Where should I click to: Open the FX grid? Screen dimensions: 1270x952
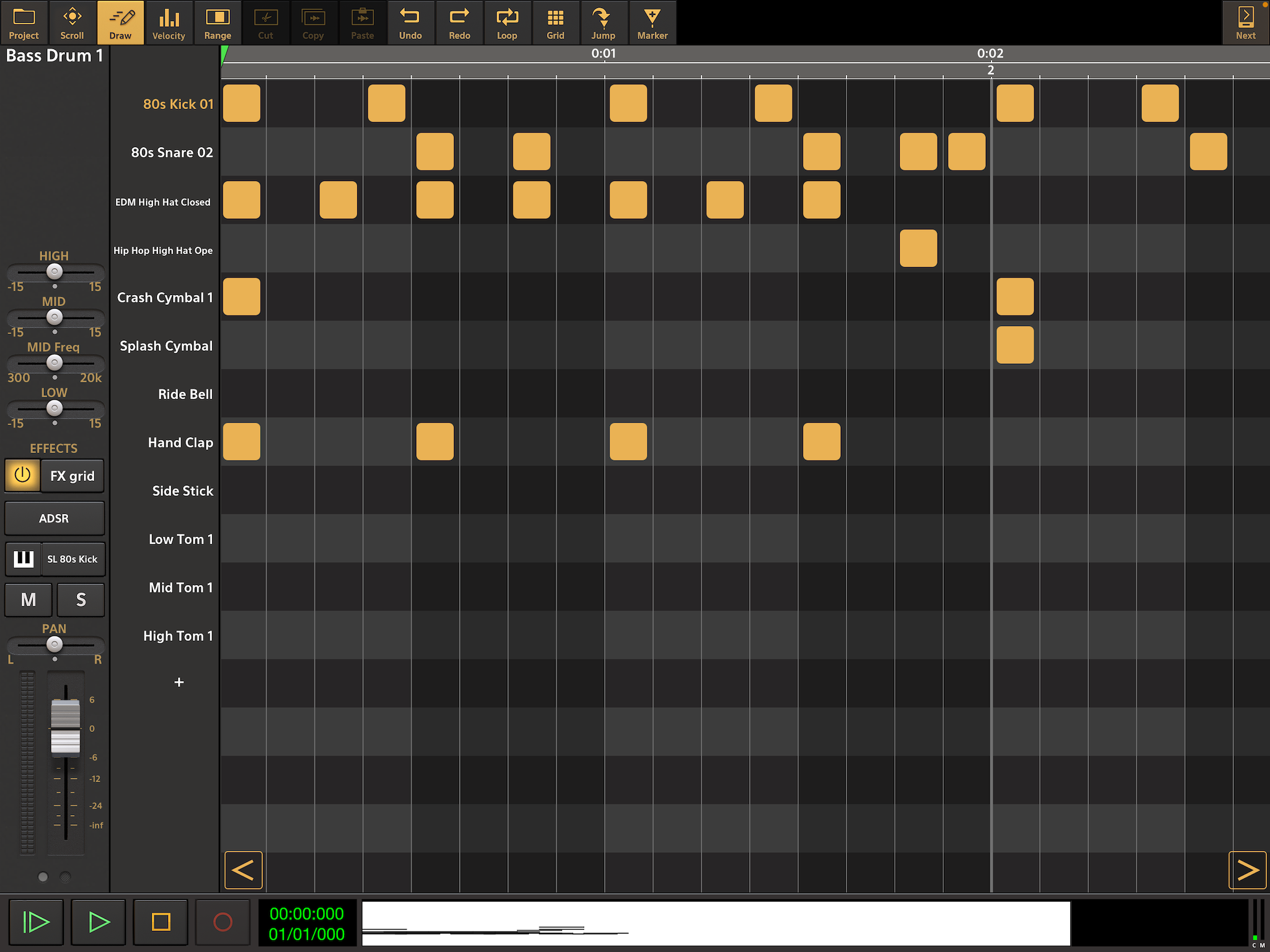(x=72, y=476)
